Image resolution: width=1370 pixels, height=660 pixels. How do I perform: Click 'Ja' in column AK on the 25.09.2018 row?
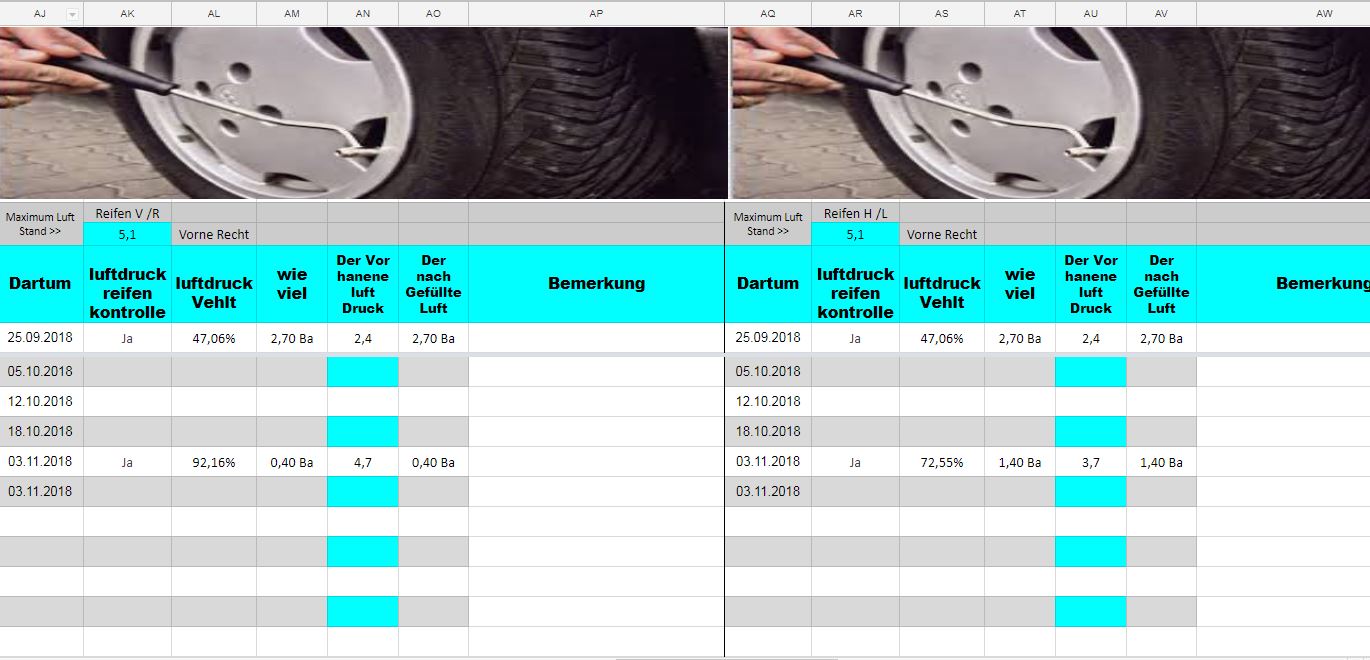tap(127, 338)
